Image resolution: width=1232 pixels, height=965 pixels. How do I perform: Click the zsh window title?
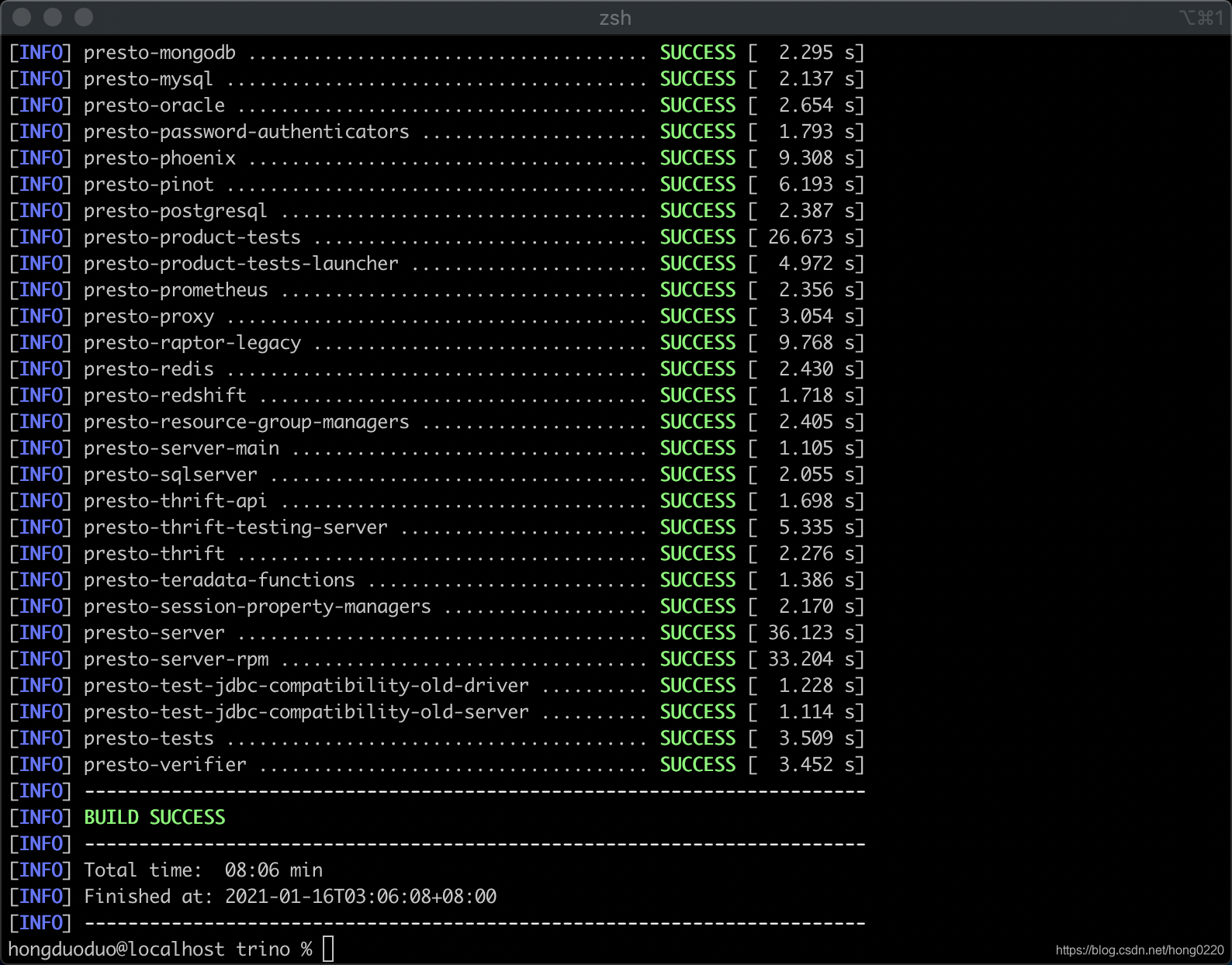[615, 18]
